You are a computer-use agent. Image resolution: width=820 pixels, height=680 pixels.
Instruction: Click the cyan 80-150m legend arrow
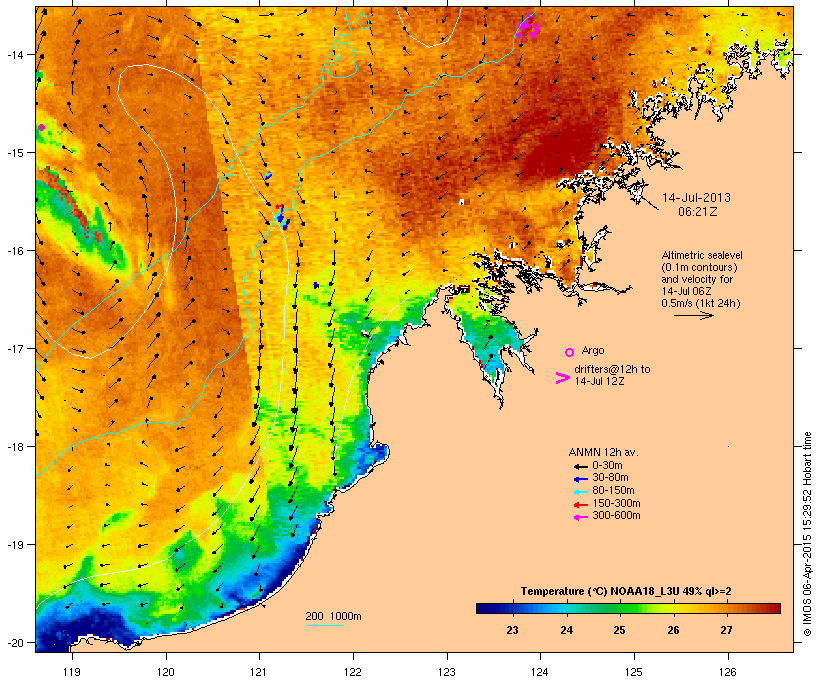point(580,492)
